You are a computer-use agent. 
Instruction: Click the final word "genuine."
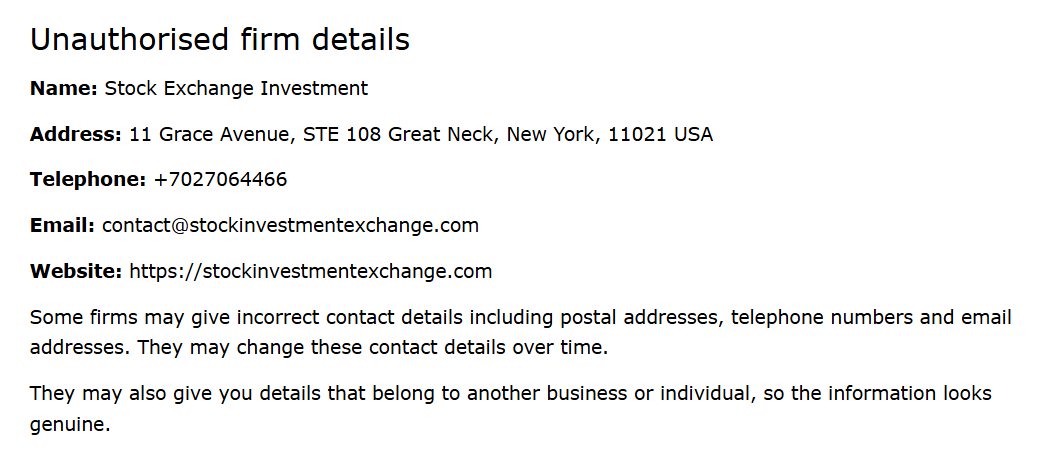tap(69, 425)
